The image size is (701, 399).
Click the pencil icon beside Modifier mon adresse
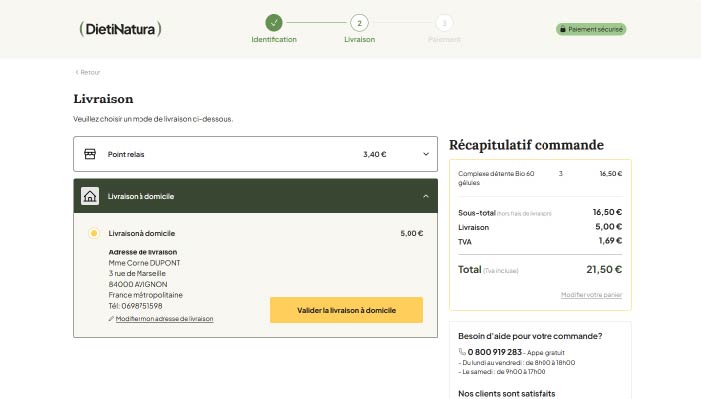111,318
